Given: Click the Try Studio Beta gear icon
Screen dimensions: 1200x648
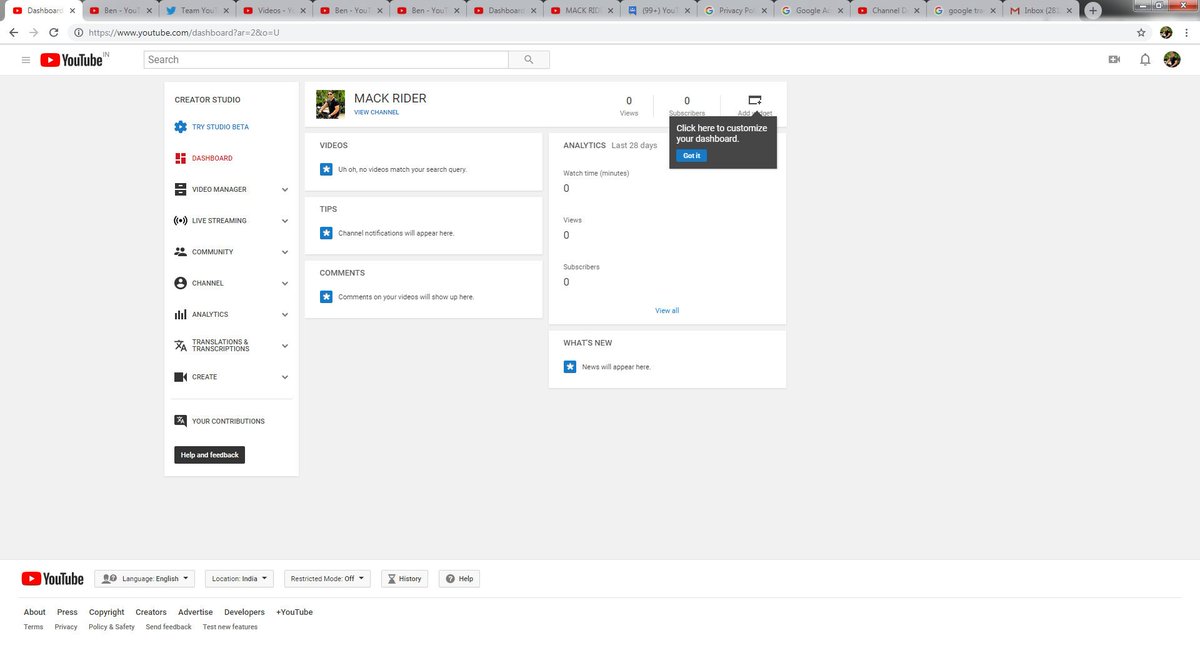Looking at the screenshot, I should coord(180,127).
